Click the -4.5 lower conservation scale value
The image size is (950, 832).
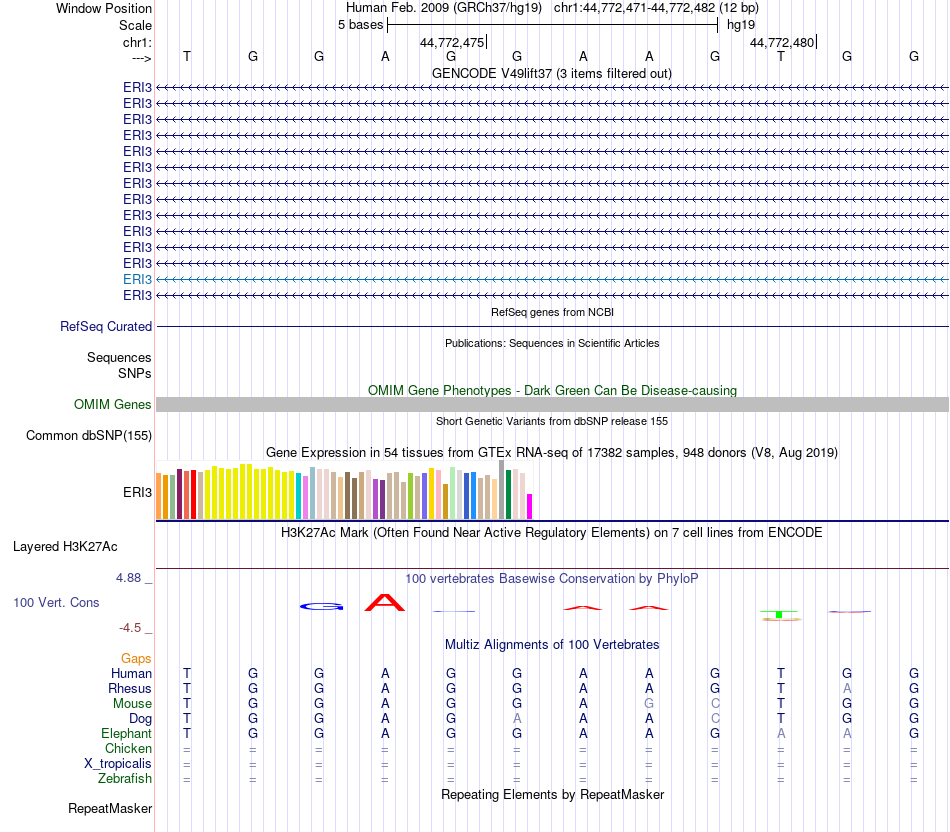130,628
